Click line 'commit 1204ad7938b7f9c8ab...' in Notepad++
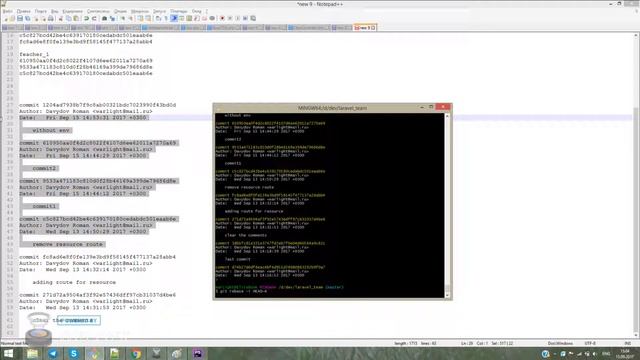This screenshot has width=640, height=360. pos(98,105)
